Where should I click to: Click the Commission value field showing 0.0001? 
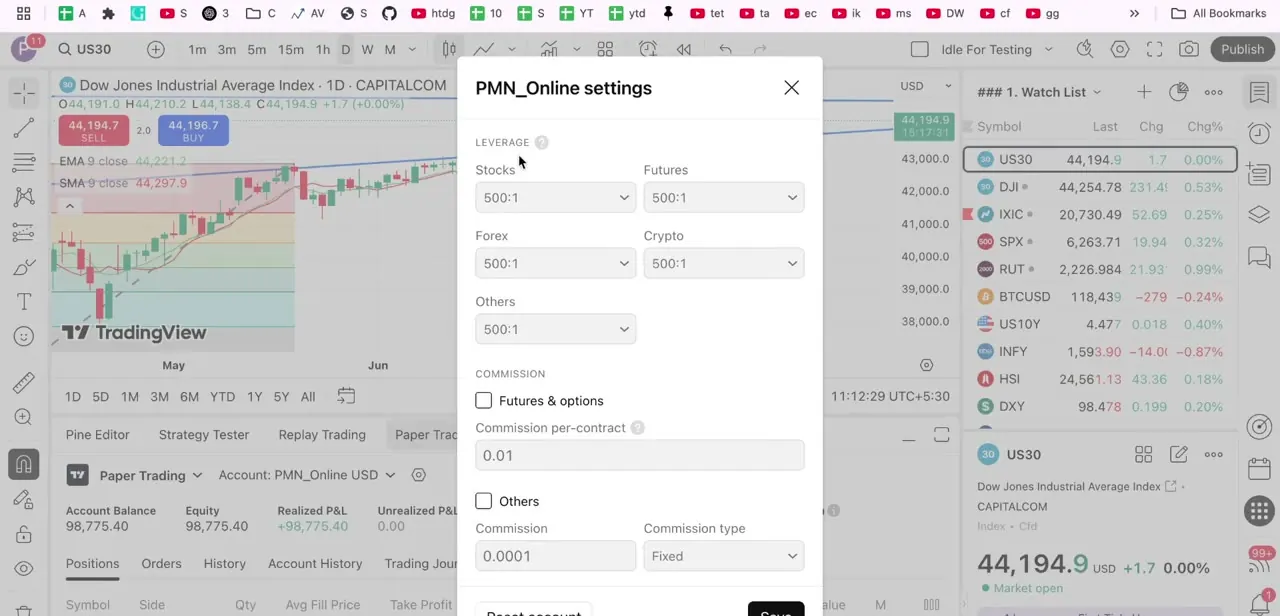(x=555, y=556)
